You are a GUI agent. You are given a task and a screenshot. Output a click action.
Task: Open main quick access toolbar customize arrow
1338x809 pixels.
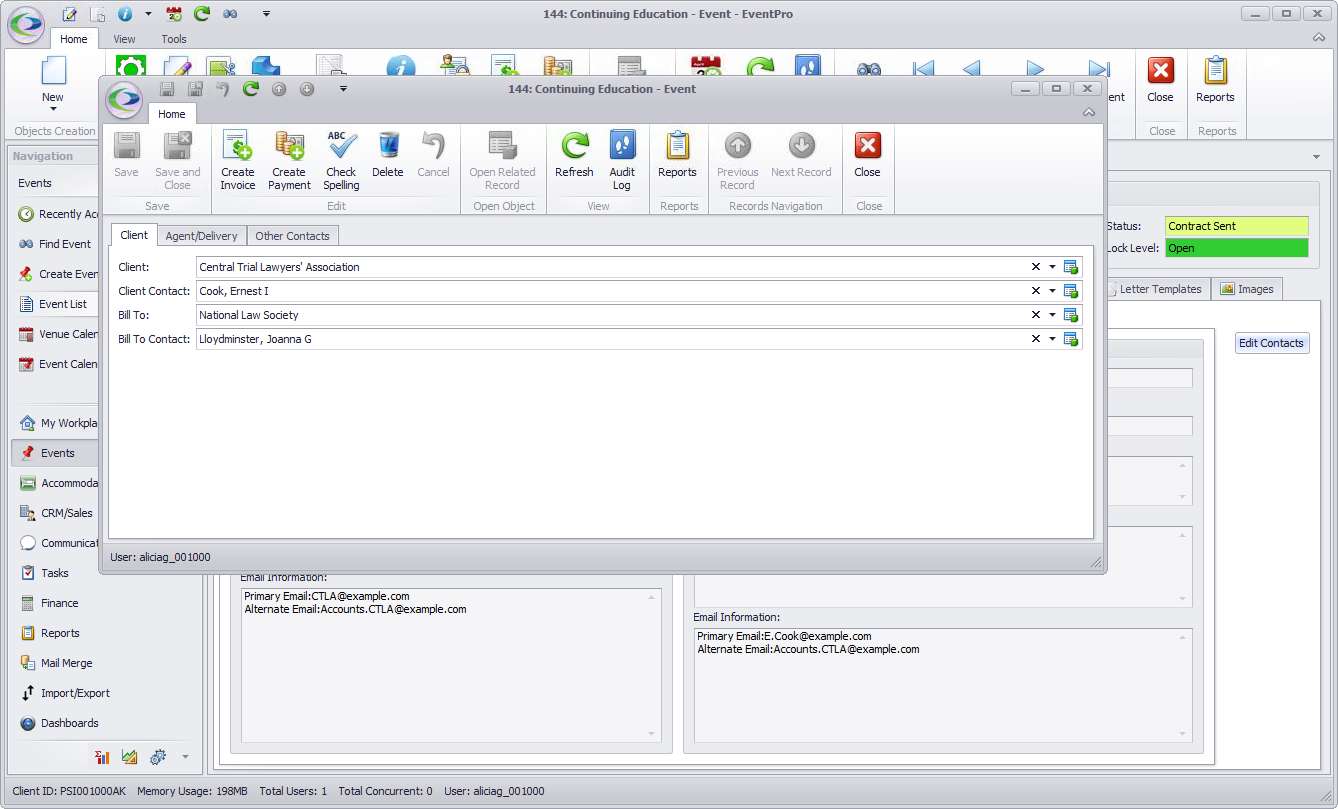pyautogui.click(x=266, y=14)
